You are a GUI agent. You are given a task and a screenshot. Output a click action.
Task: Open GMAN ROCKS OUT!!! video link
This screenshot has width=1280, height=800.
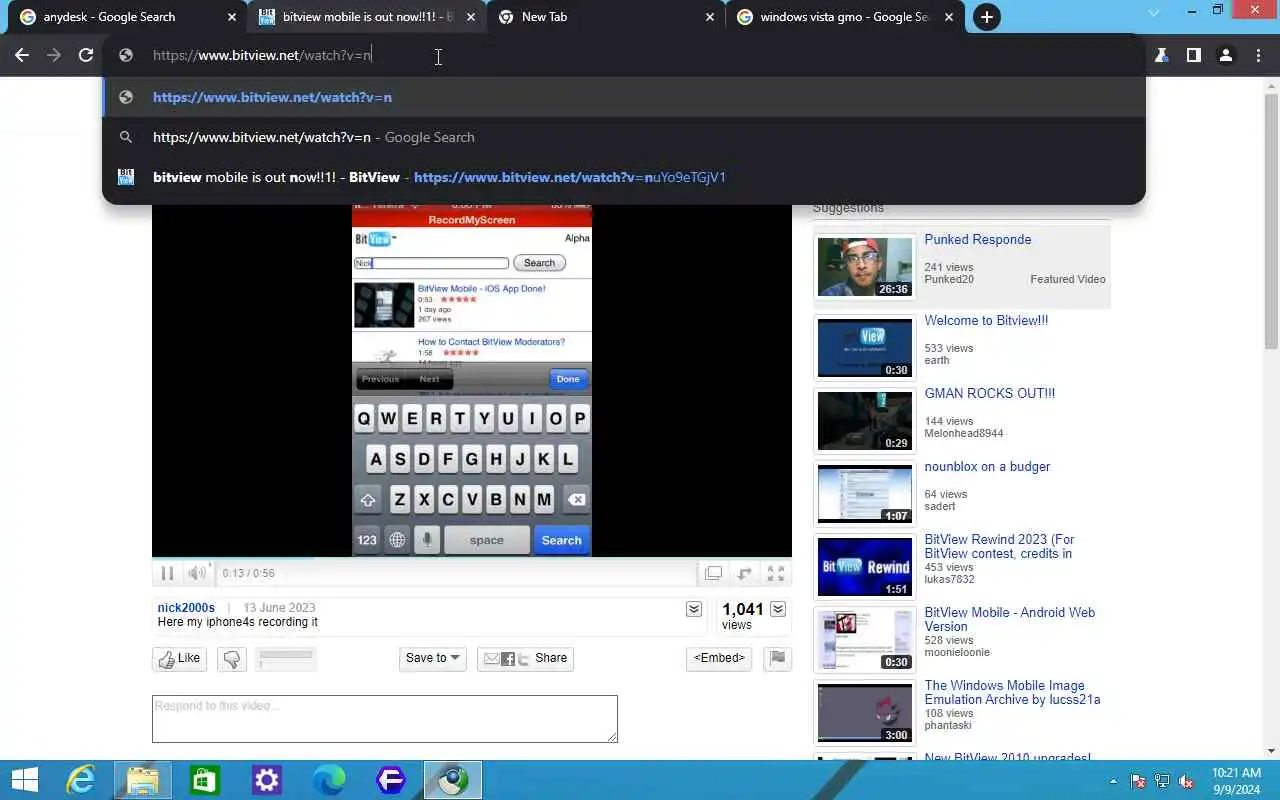989,394
